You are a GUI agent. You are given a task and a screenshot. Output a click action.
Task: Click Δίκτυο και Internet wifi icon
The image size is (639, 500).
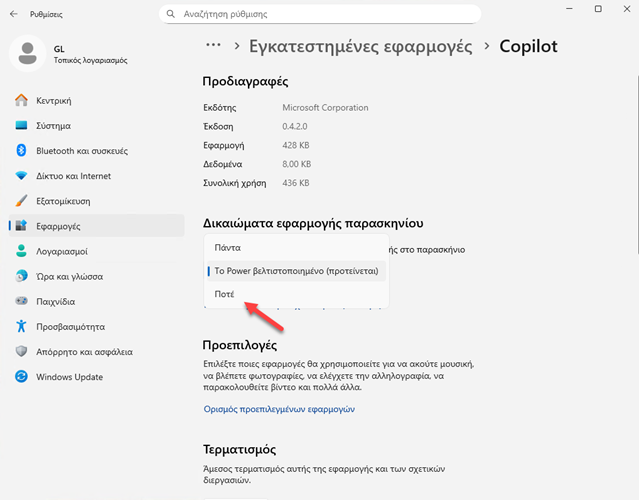(x=21, y=176)
